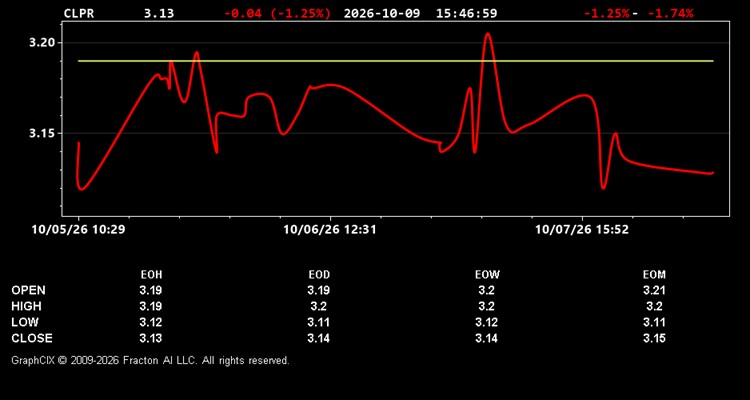The height and width of the screenshot is (400, 750).
Task: Click the HIGH row label
Action: click(26, 306)
